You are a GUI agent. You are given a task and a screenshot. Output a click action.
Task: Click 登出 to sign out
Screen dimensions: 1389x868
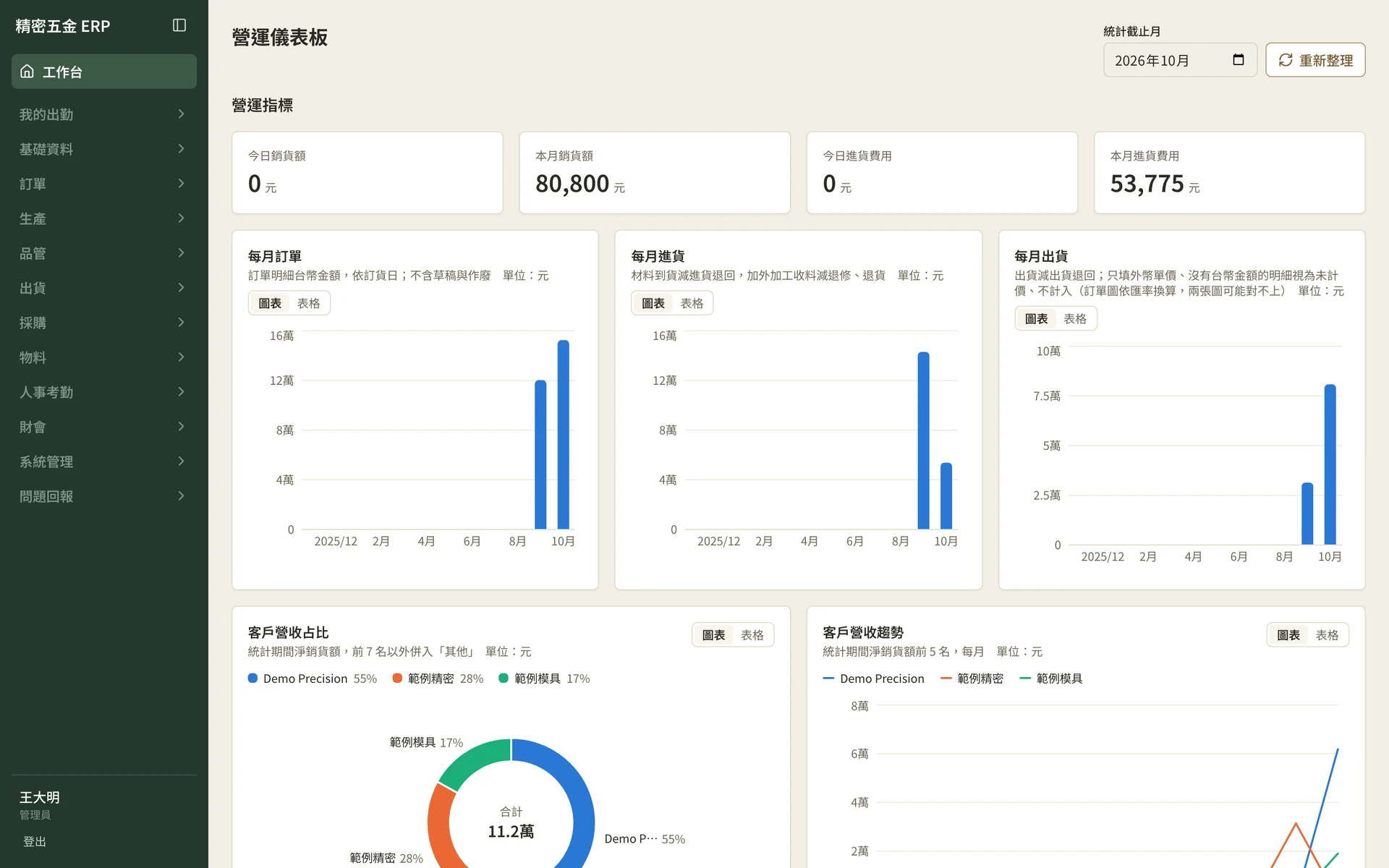pyautogui.click(x=35, y=841)
